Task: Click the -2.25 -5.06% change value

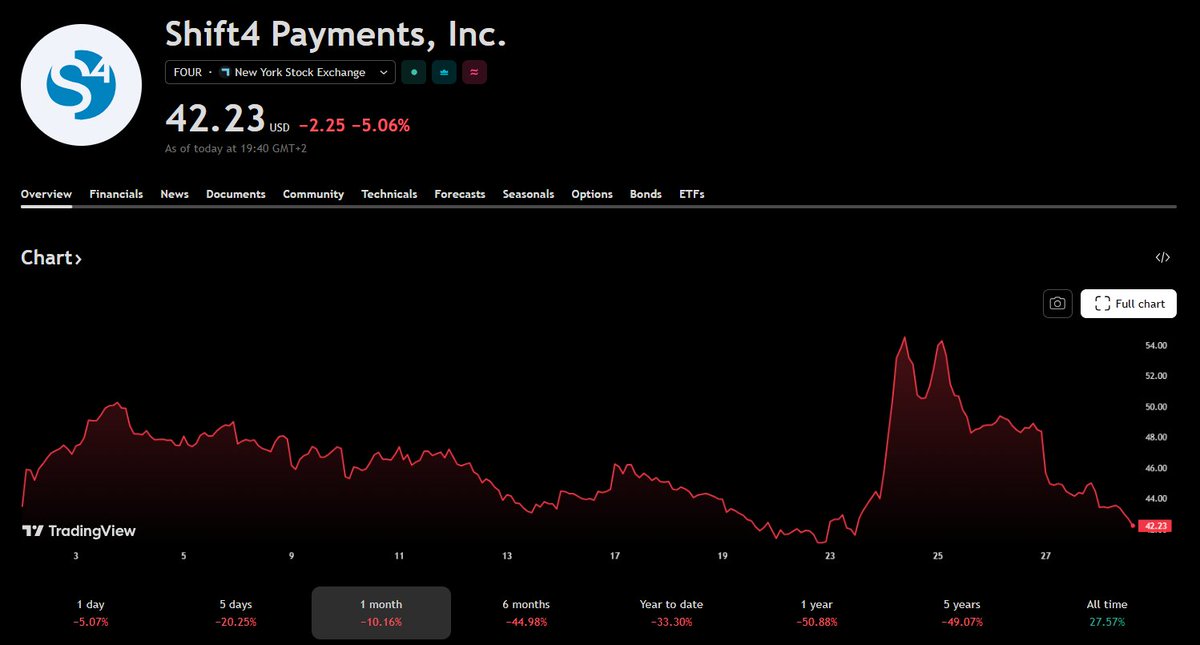Action: tap(353, 126)
